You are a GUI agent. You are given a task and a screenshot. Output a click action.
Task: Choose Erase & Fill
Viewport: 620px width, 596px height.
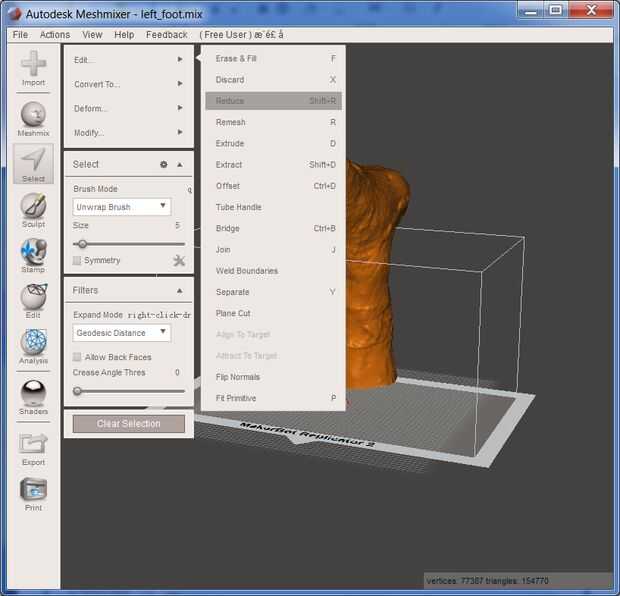273,59
